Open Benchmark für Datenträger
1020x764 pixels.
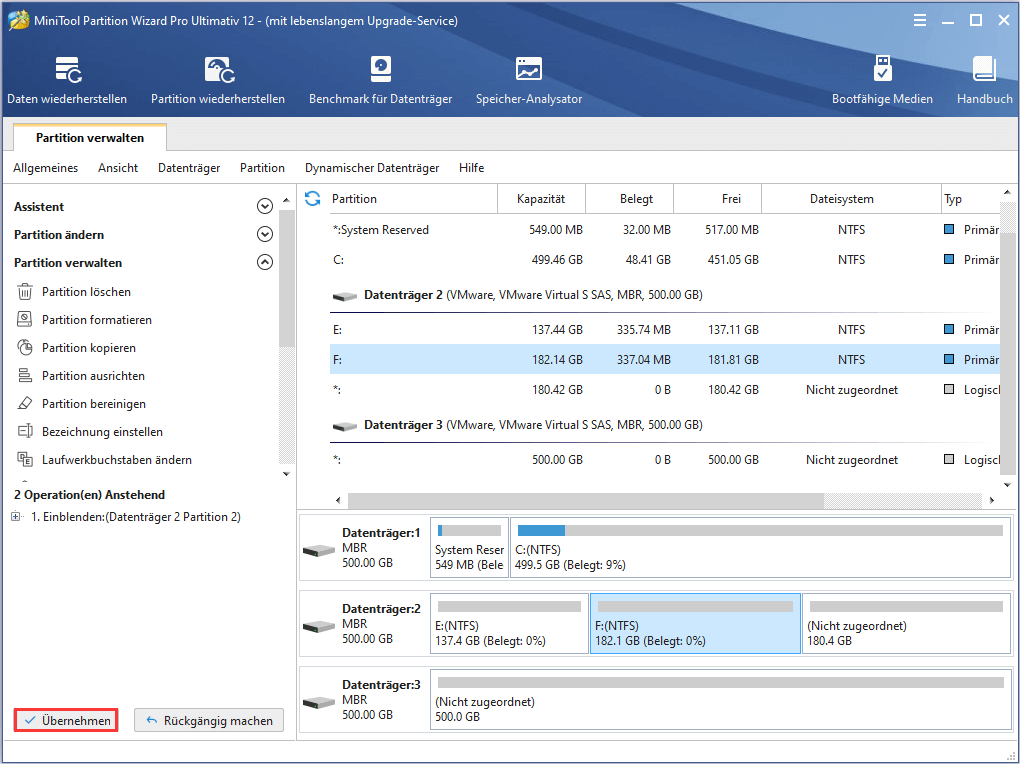(381, 80)
